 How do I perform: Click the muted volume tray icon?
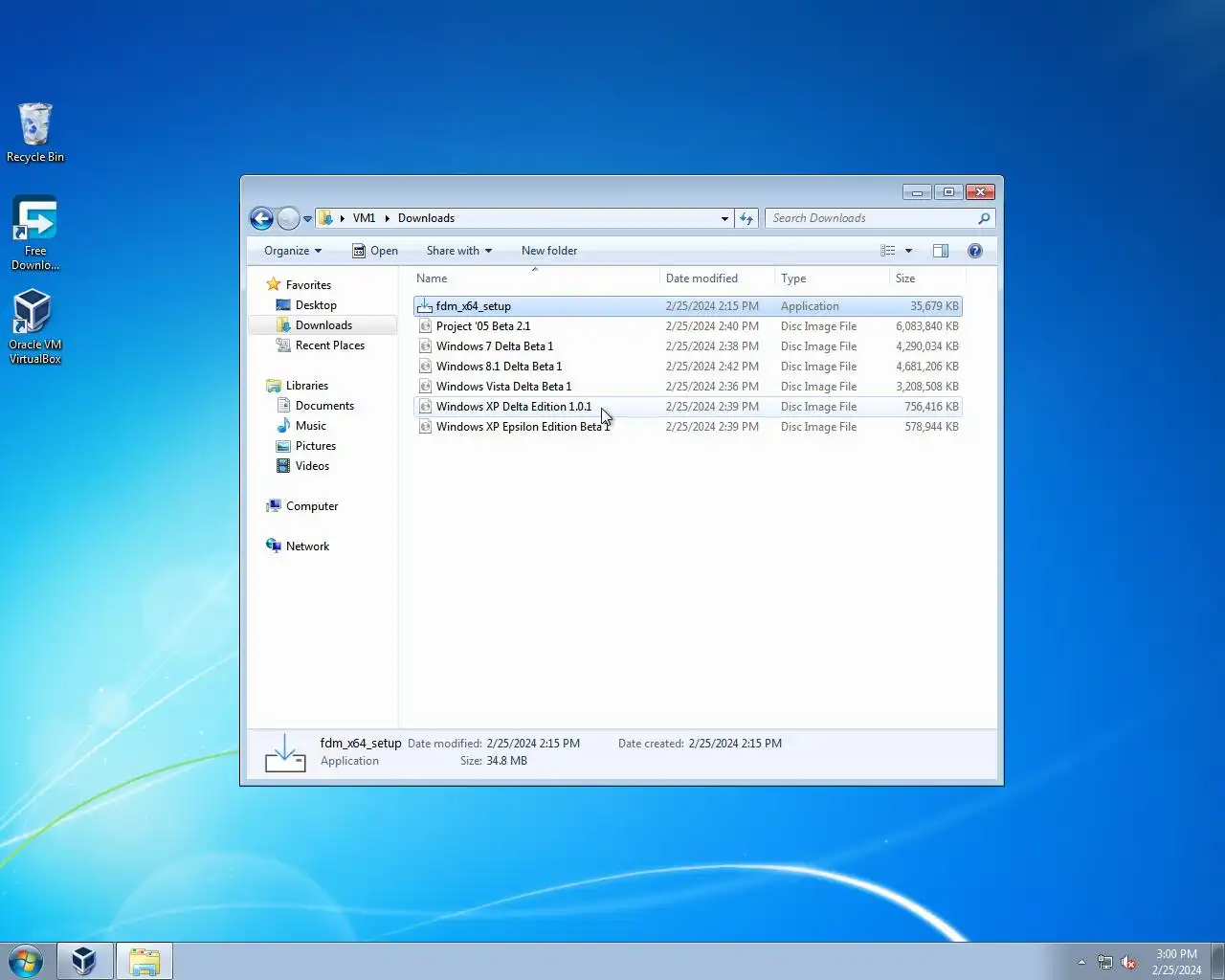pyautogui.click(x=1129, y=963)
